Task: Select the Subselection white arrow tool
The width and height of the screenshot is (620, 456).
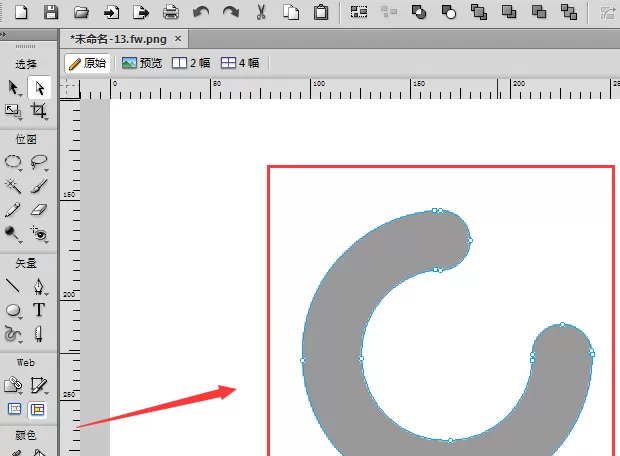Action: tap(39, 87)
